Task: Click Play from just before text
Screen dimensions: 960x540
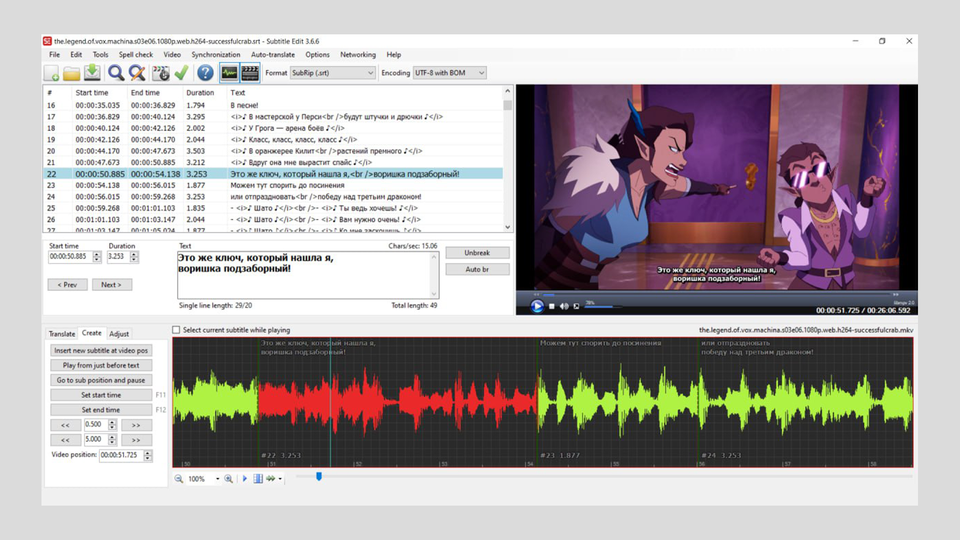Action: click(101, 365)
